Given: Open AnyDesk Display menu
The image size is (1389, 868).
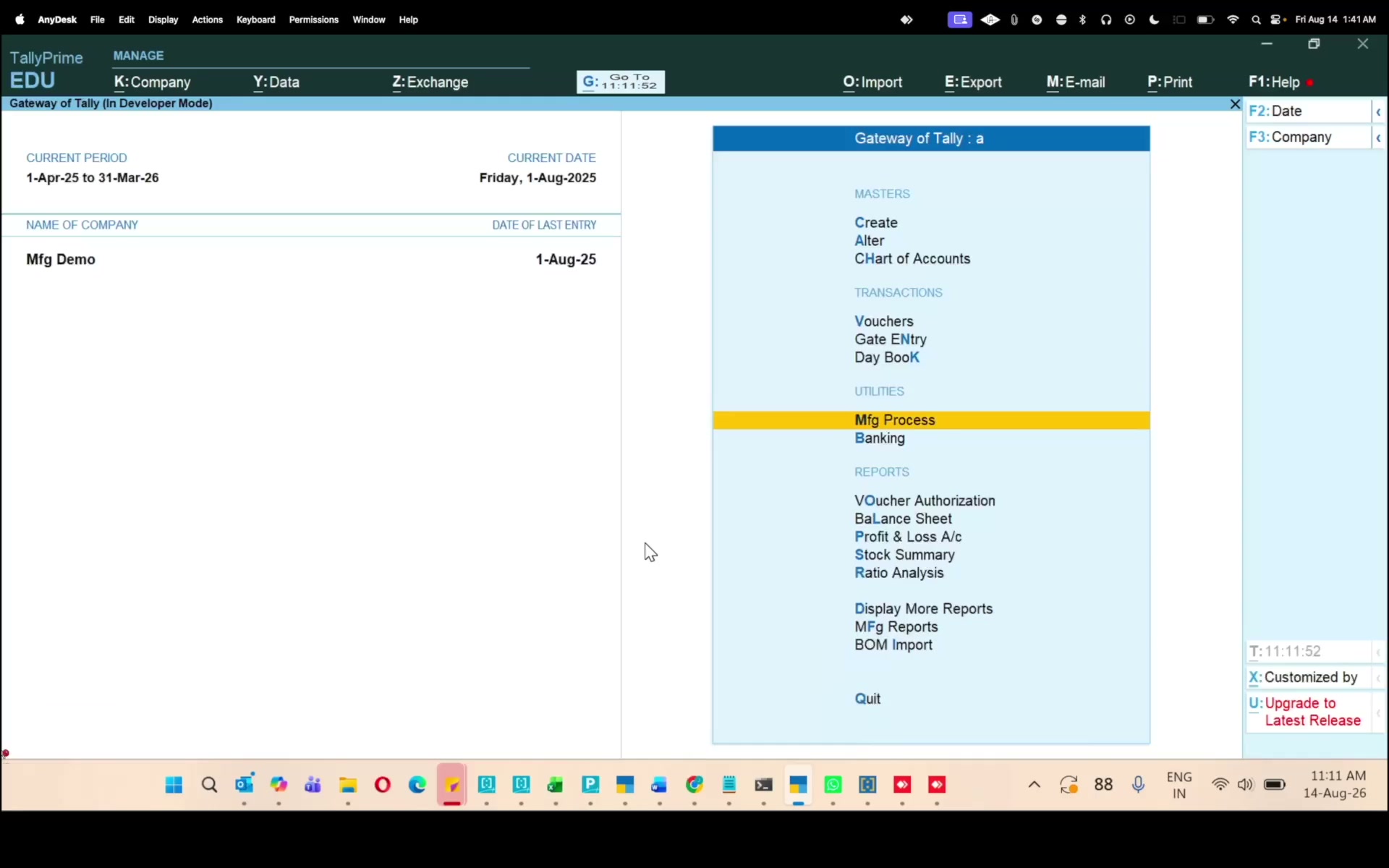Looking at the screenshot, I should click(163, 20).
